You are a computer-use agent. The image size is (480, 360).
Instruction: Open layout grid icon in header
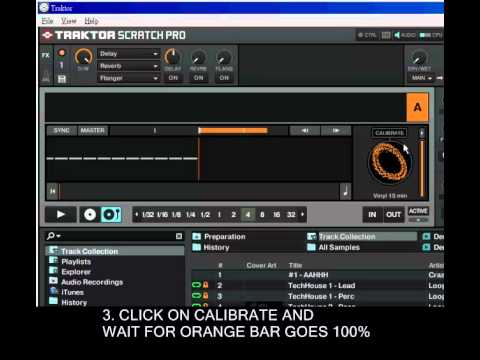tap(386, 35)
